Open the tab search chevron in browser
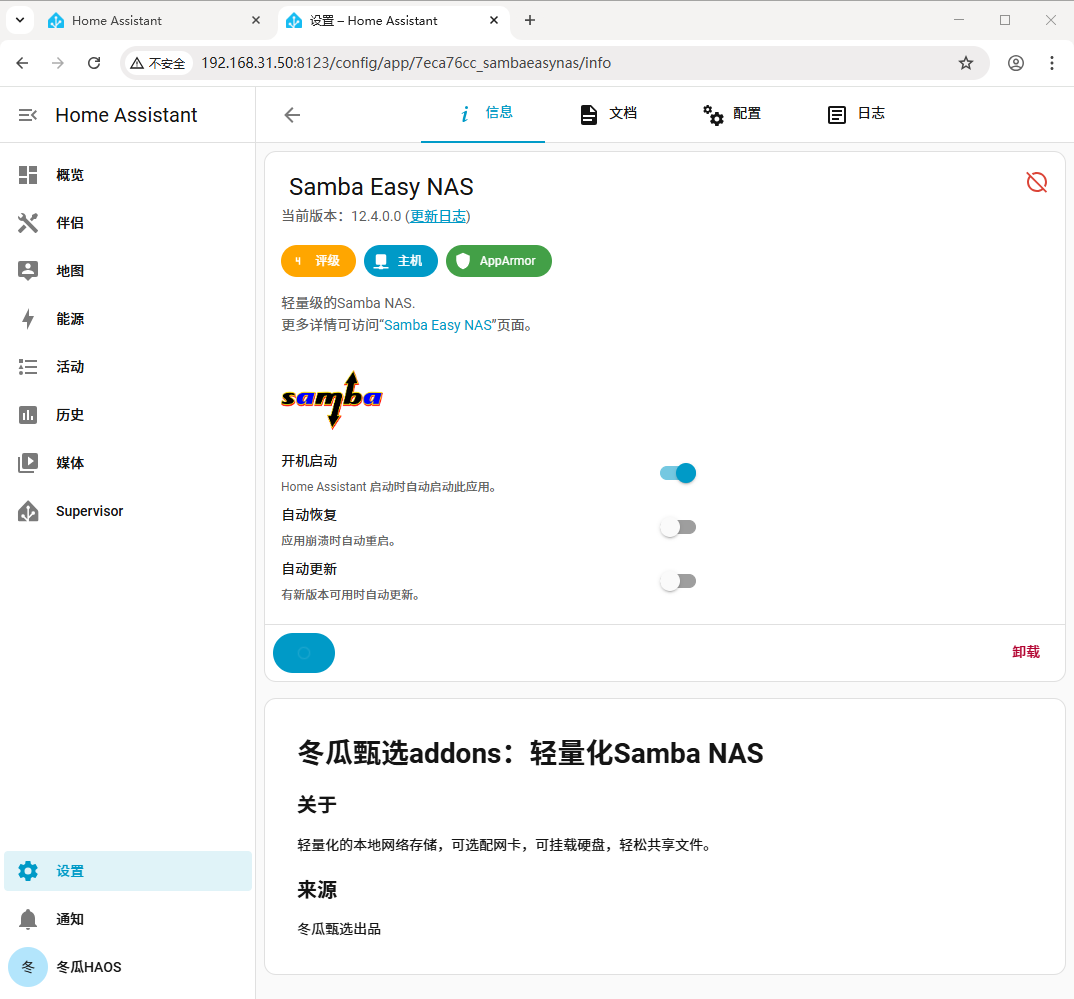Image resolution: width=1074 pixels, height=999 pixels. coord(20,20)
